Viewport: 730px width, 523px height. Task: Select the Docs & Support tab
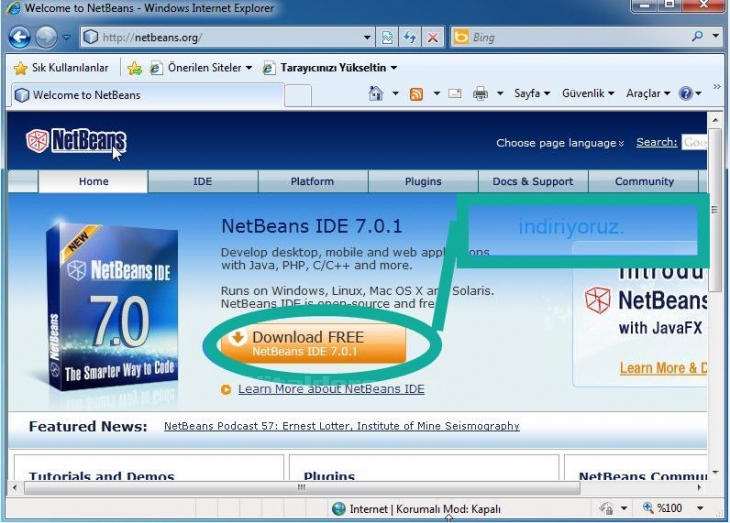[x=533, y=182]
